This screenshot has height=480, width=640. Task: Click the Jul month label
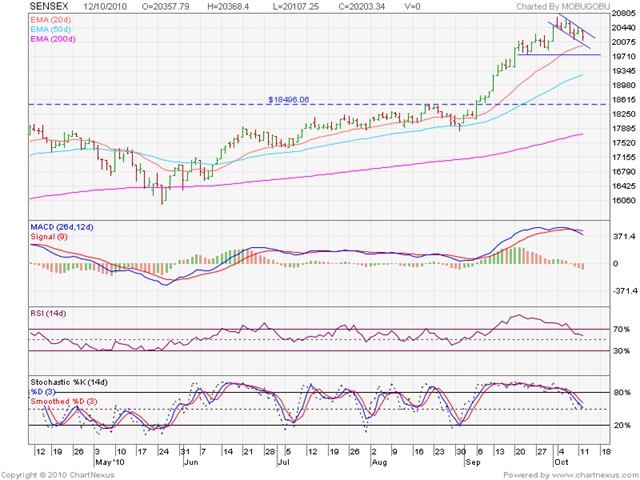click(283, 462)
